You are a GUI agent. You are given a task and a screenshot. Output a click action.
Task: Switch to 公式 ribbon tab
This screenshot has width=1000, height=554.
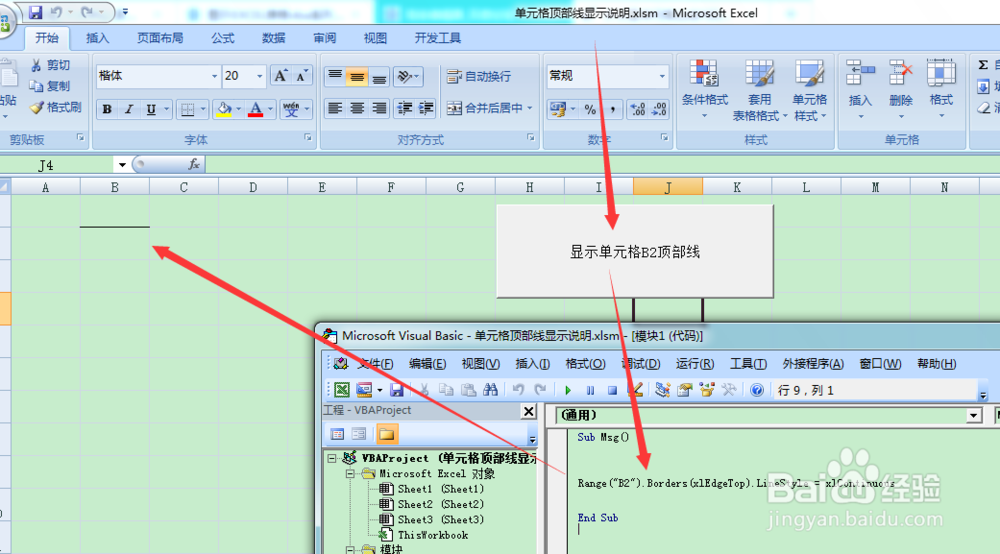pyautogui.click(x=223, y=38)
